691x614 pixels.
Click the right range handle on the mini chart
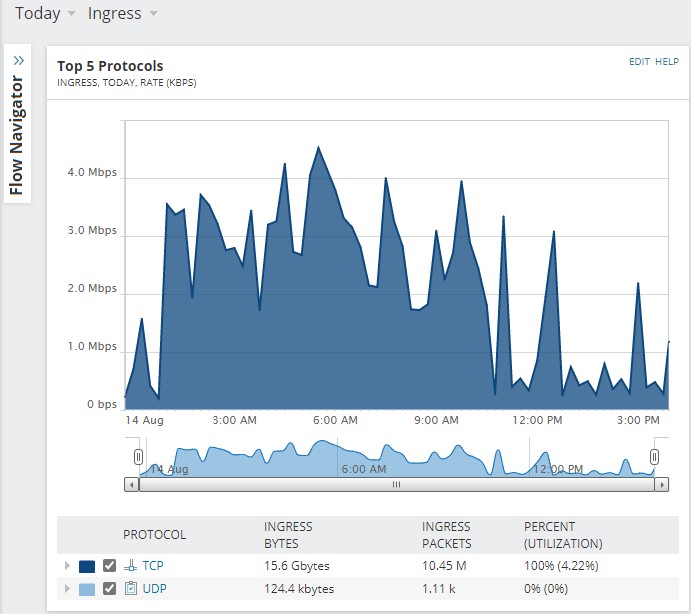(654, 457)
